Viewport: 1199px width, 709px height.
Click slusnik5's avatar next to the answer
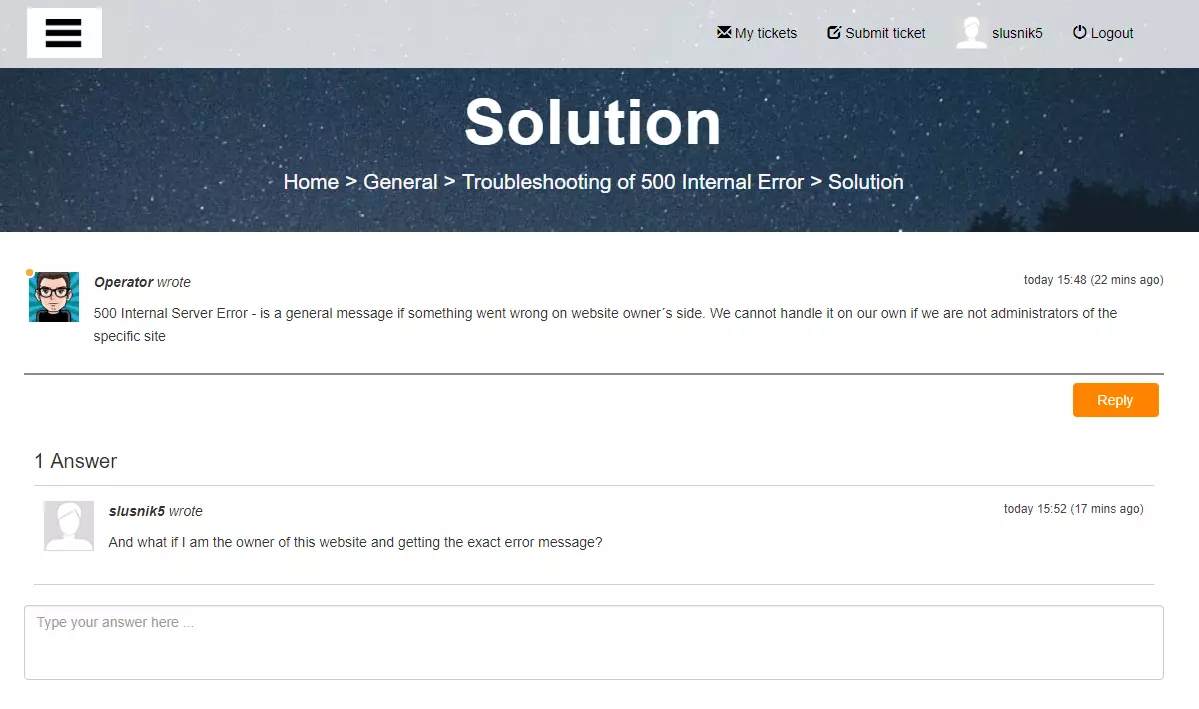[68, 525]
